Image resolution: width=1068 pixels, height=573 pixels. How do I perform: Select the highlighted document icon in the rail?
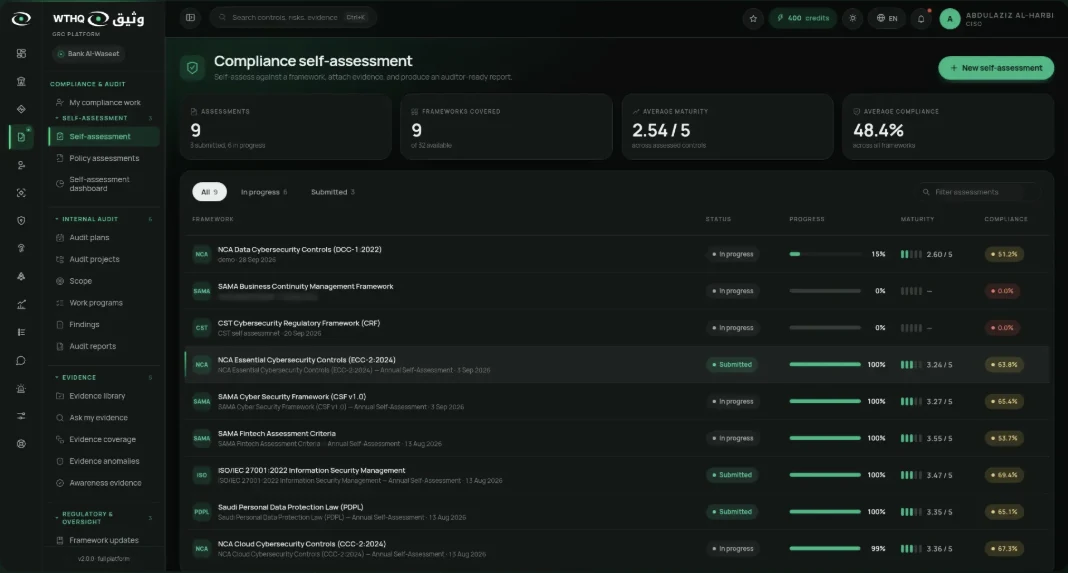[x=21, y=137]
